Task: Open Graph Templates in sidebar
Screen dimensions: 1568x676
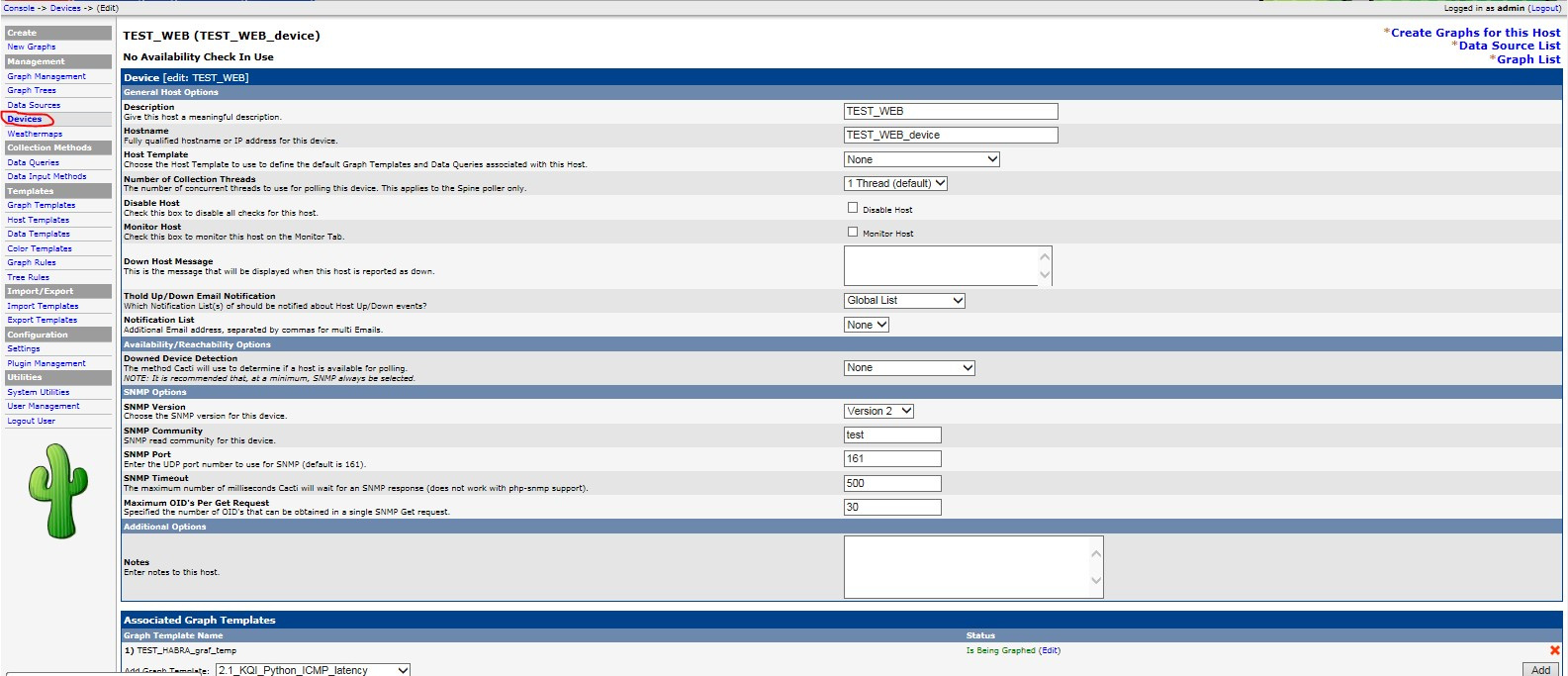Action: 42,205
